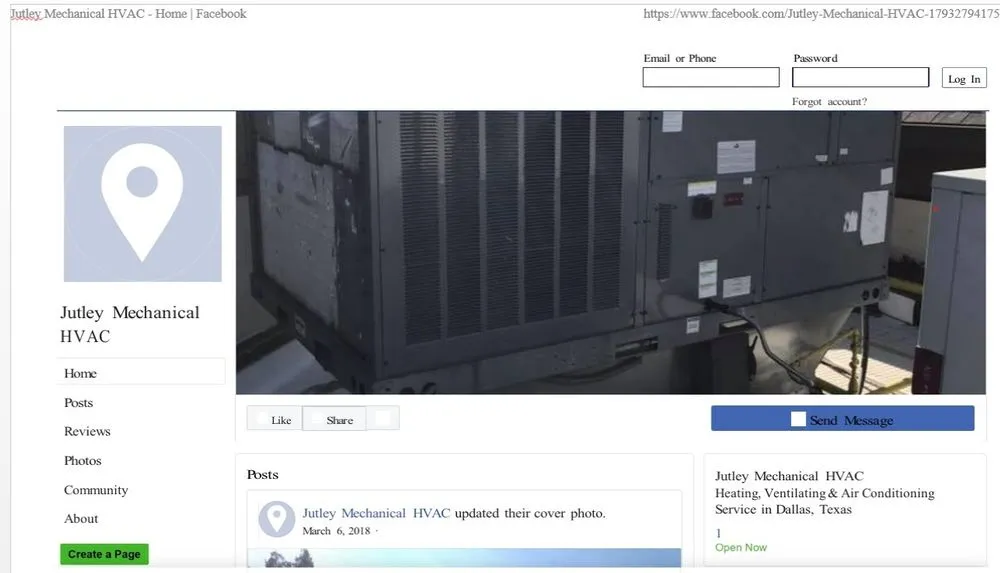Click the location pin profile picture
This screenshot has width=1000, height=573.
click(143, 204)
